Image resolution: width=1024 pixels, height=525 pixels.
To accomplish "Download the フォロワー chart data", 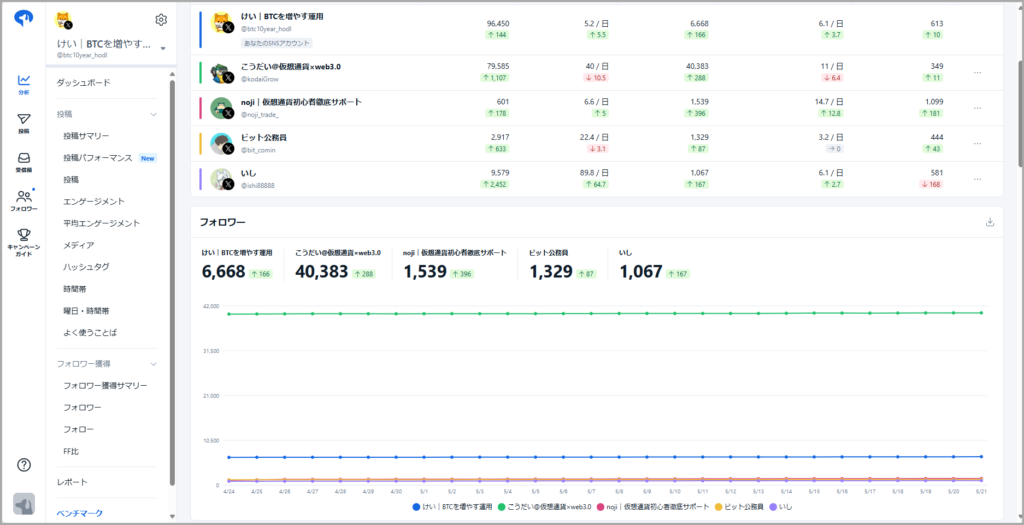I will 990,222.
